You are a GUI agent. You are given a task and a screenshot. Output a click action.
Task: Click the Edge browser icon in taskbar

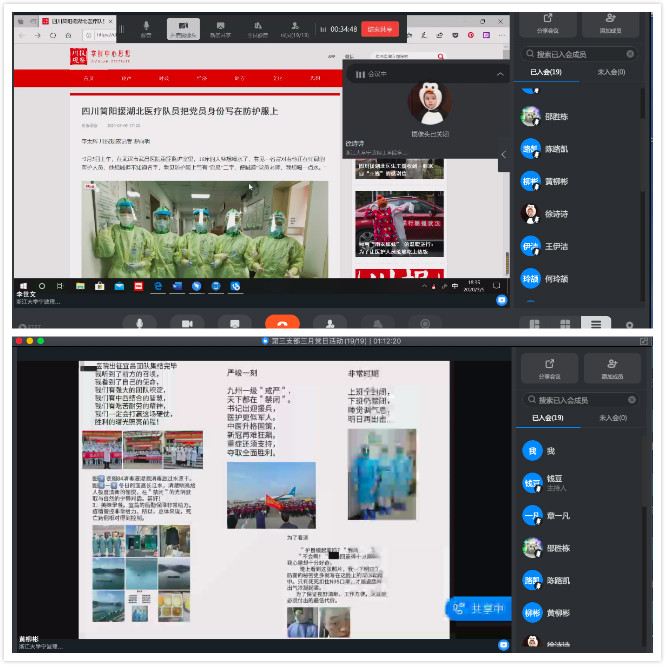pos(157,286)
